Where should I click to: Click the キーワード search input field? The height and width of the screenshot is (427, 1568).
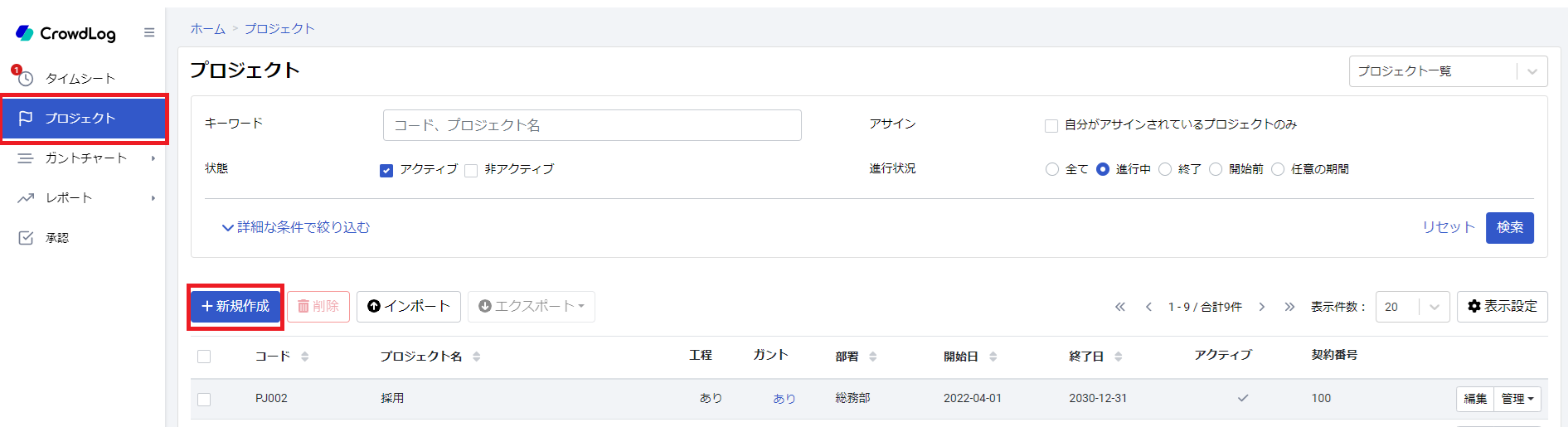pyautogui.click(x=592, y=125)
